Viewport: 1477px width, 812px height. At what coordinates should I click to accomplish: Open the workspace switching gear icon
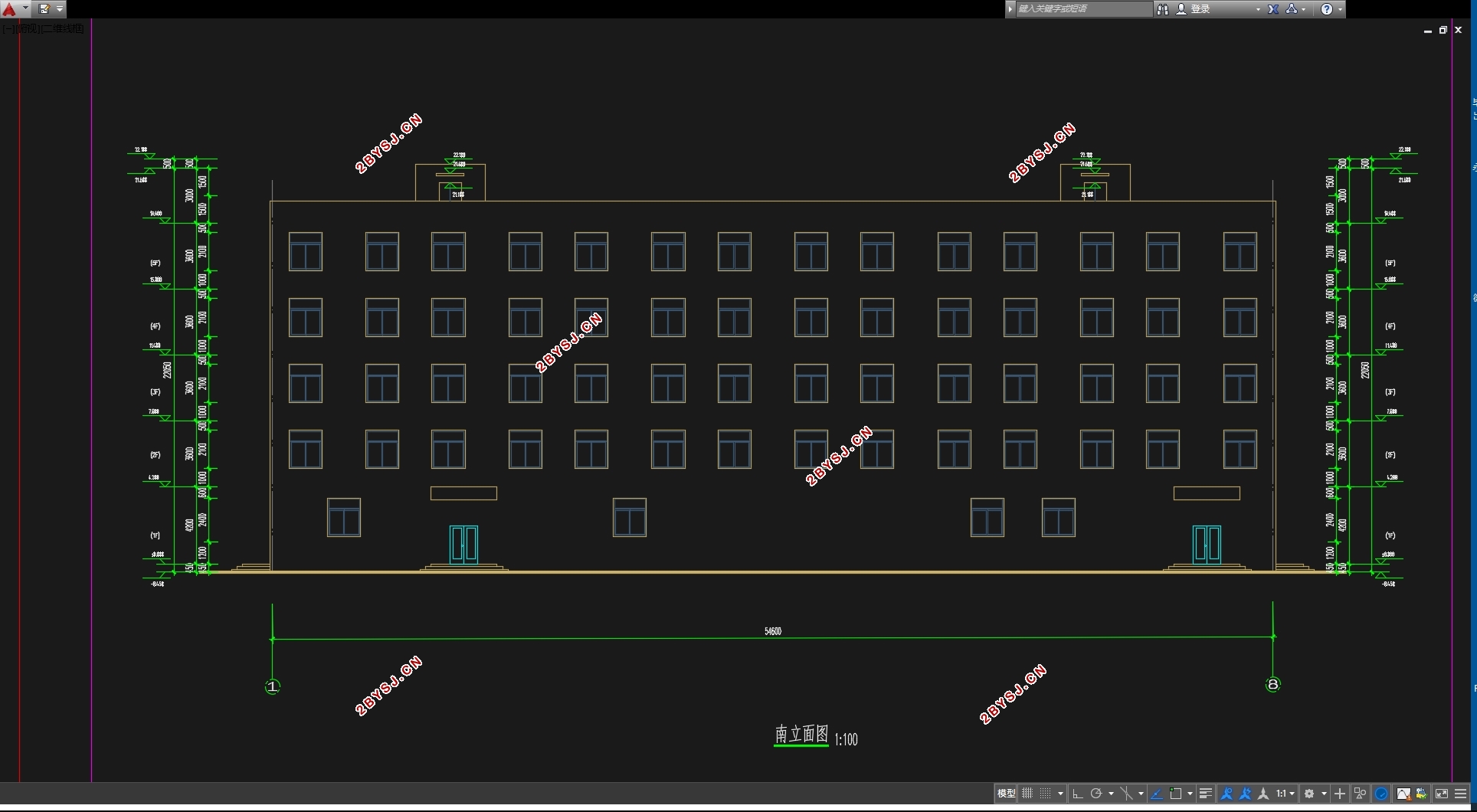click(x=1310, y=794)
